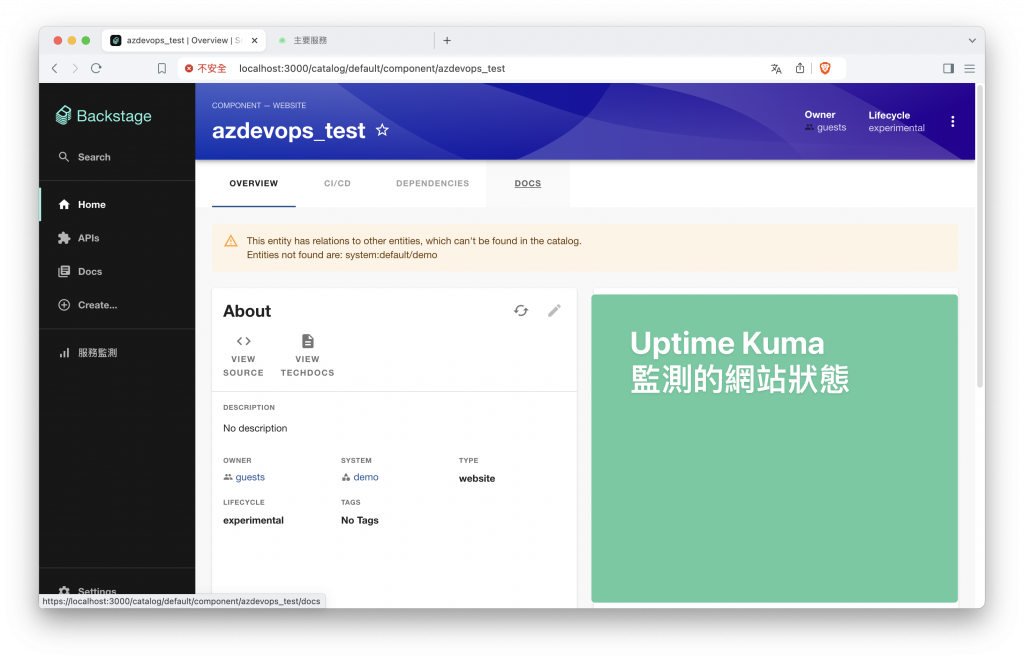Refresh entity using About card sync icon
The height and width of the screenshot is (660, 1024).
click(520, 311)
